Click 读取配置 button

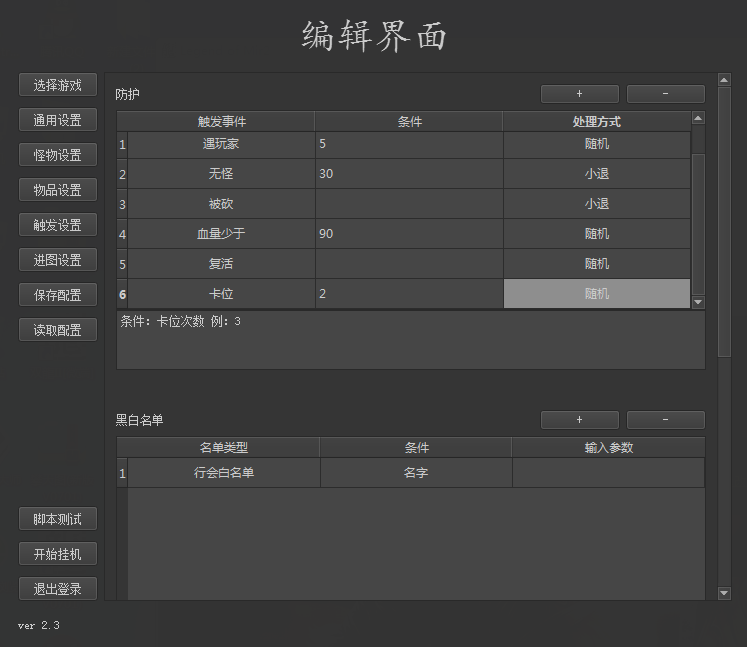click(x=58, y=330)
